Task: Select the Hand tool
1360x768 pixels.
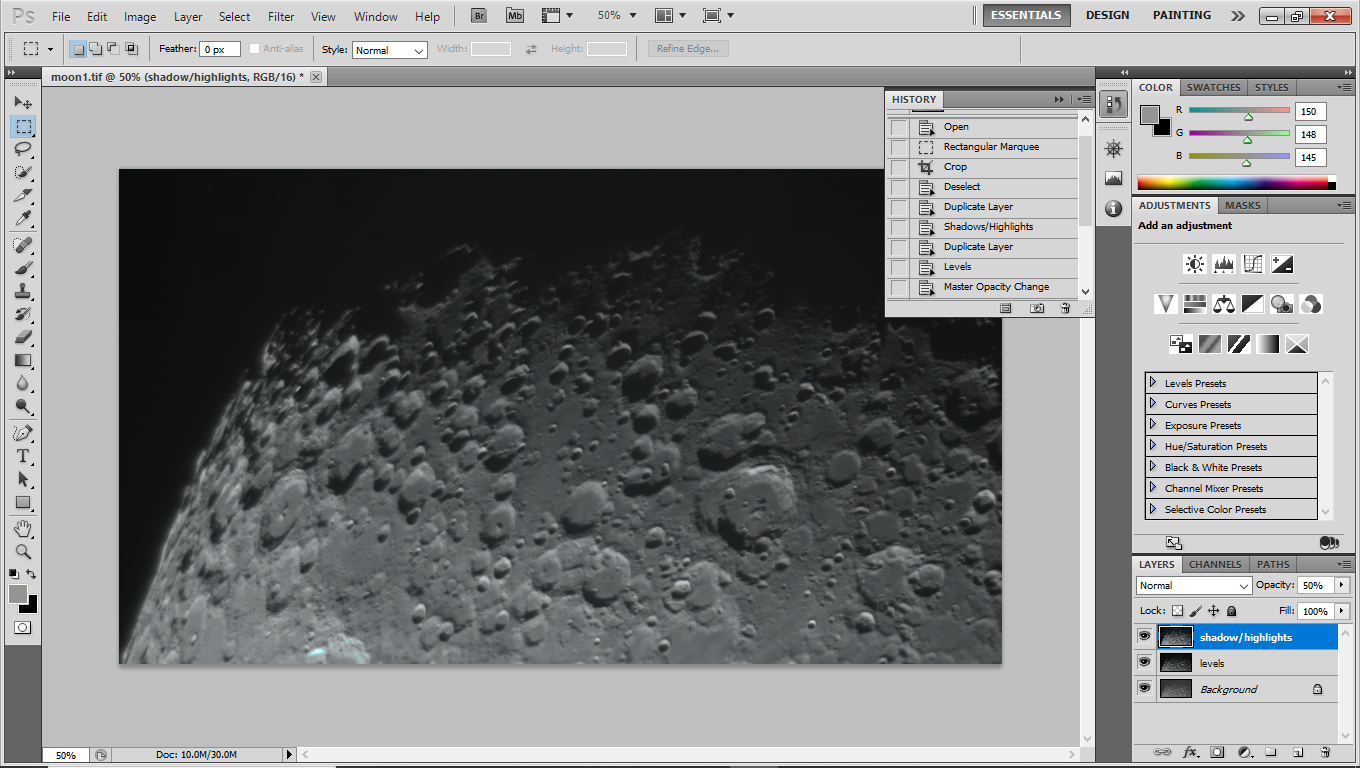Action: pos(23,528)
